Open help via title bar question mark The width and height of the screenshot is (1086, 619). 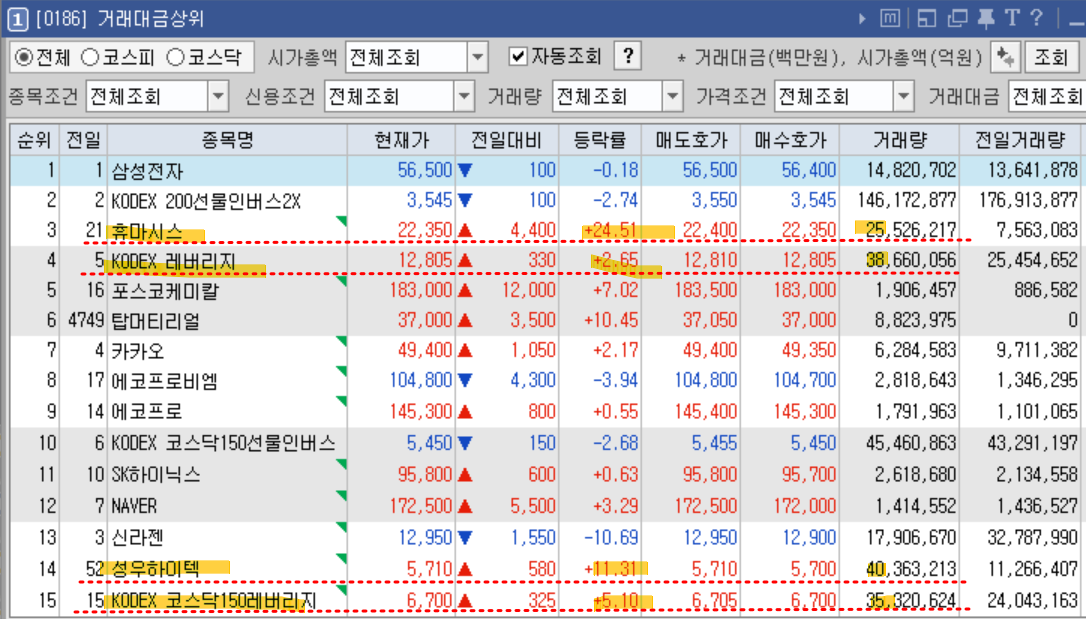coord(1036,18)
